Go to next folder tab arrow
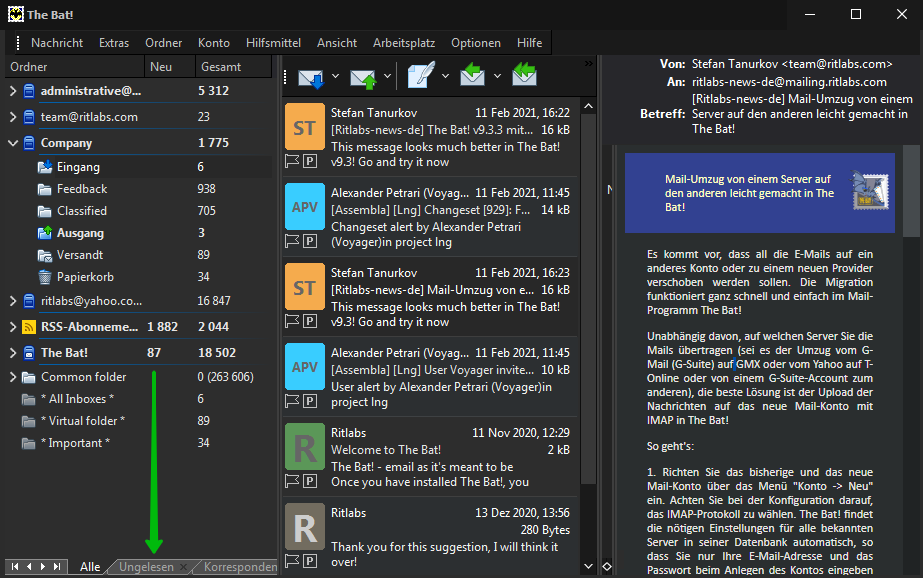This screenshot has height=578, width=923. pos(43,567)
